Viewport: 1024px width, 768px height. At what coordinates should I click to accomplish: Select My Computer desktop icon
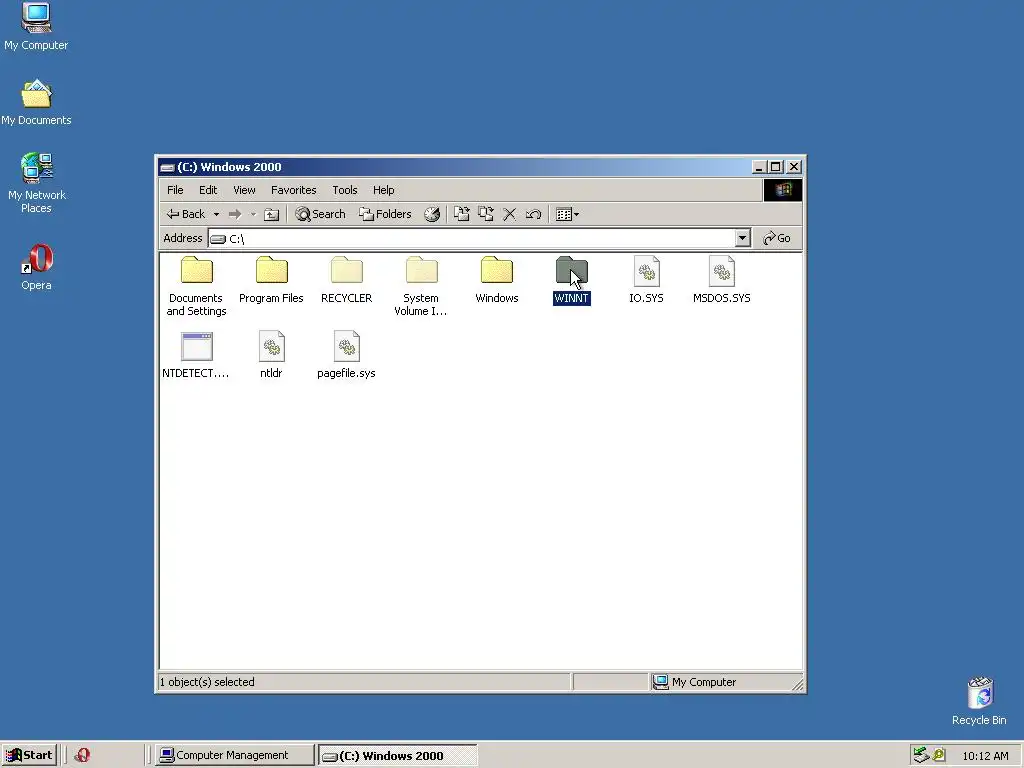pyautogui.click(x=36, y=27)
